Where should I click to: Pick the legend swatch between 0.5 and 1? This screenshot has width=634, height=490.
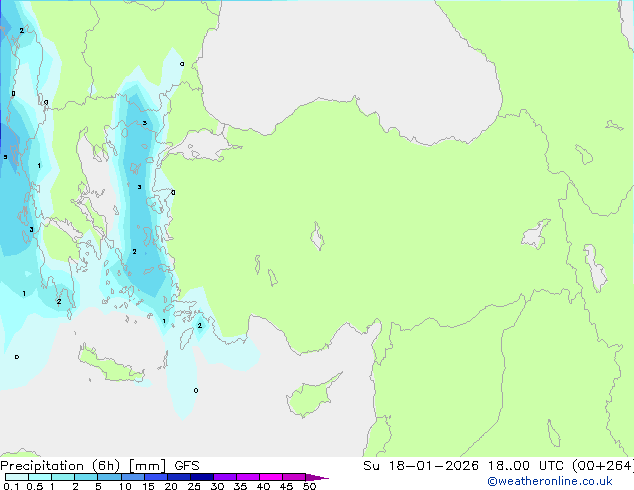[40, 477]
